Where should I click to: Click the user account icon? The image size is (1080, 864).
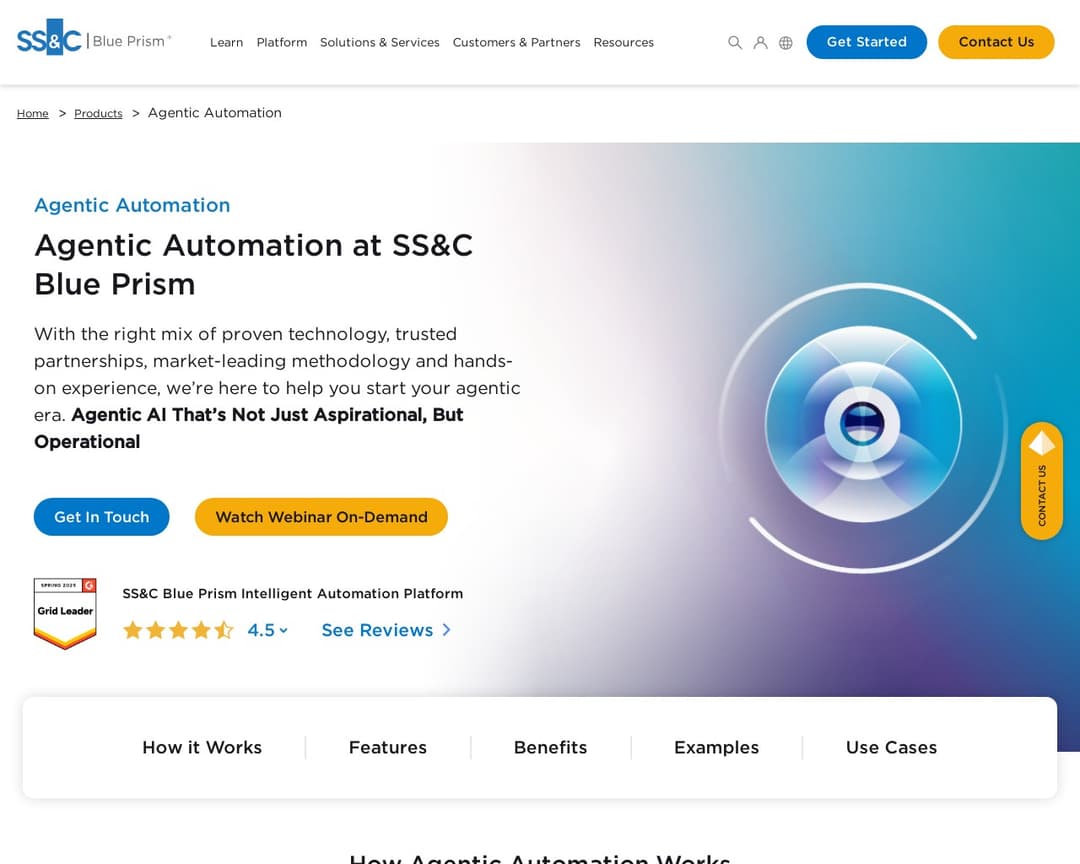(x=761, y=42)
